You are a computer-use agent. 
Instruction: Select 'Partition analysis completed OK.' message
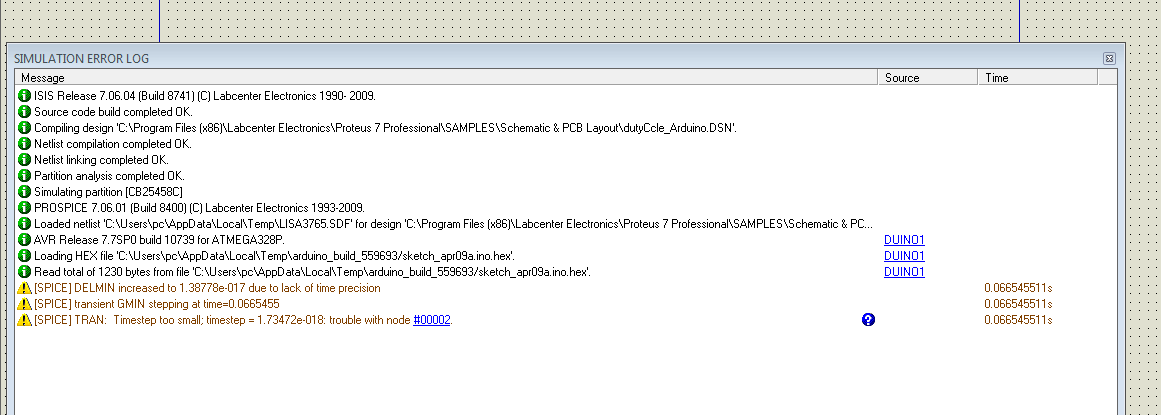click(x=110, y=176)
